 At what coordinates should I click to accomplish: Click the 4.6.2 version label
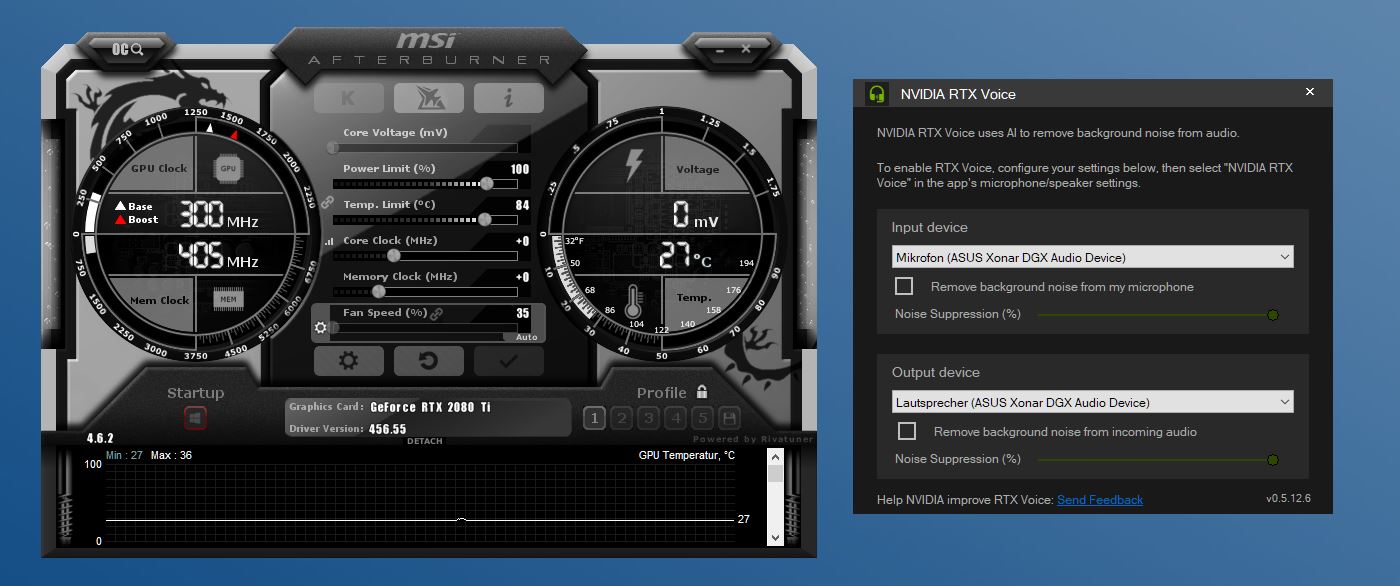100,438
